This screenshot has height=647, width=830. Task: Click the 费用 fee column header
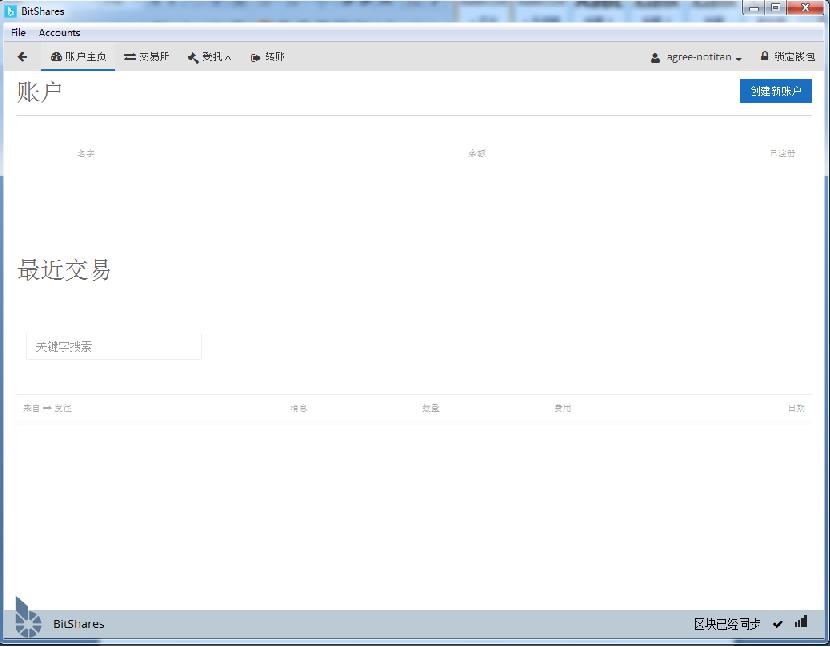[x=562, y=408]
